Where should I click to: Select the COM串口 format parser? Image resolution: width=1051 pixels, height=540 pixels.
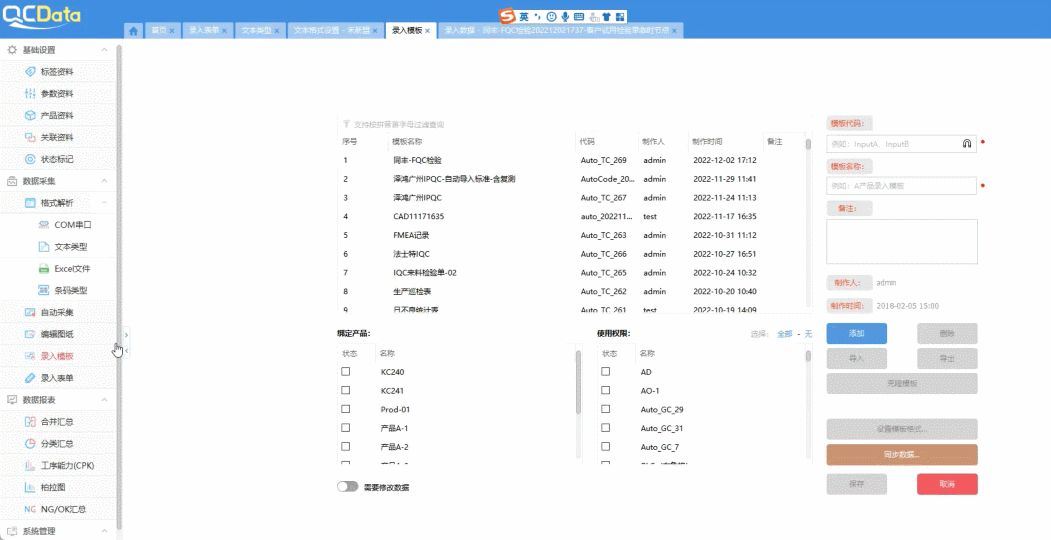click(72, 225)
